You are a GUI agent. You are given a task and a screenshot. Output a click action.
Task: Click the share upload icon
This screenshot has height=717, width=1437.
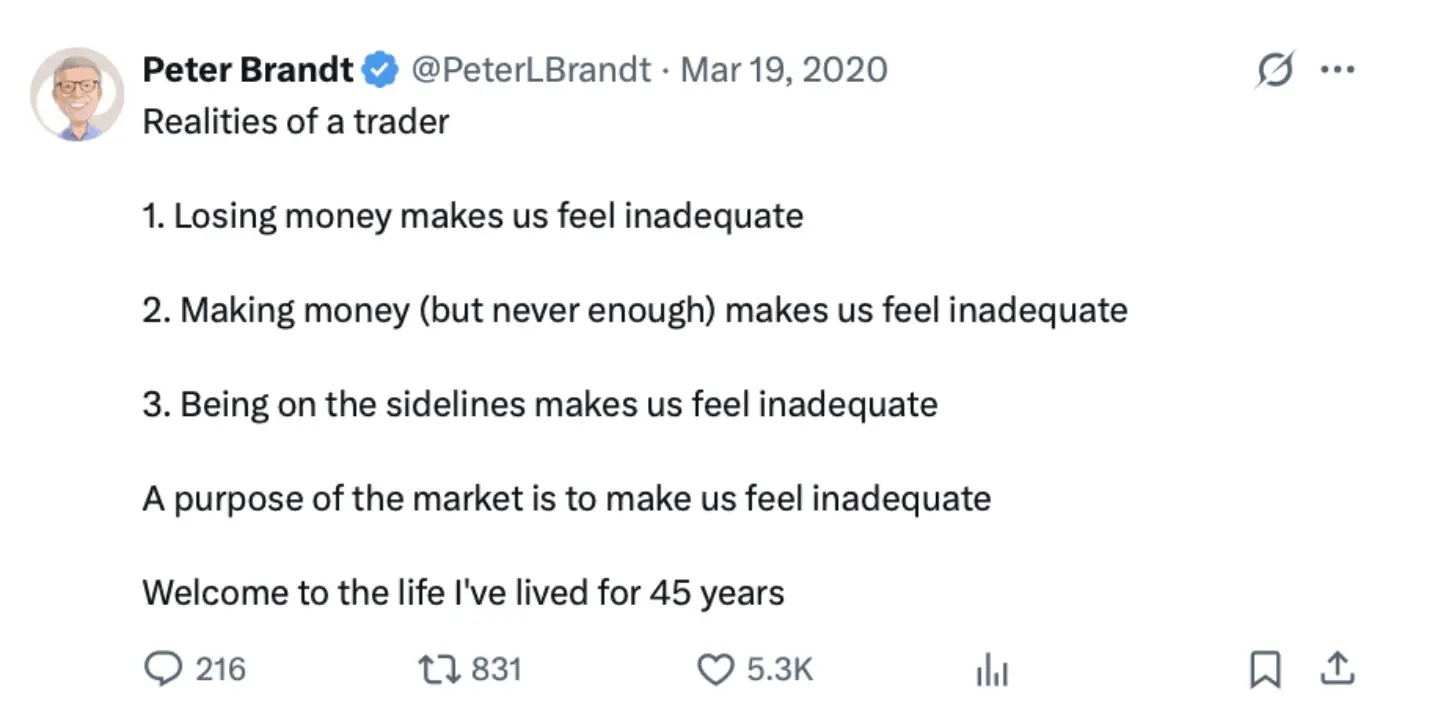1338,669
